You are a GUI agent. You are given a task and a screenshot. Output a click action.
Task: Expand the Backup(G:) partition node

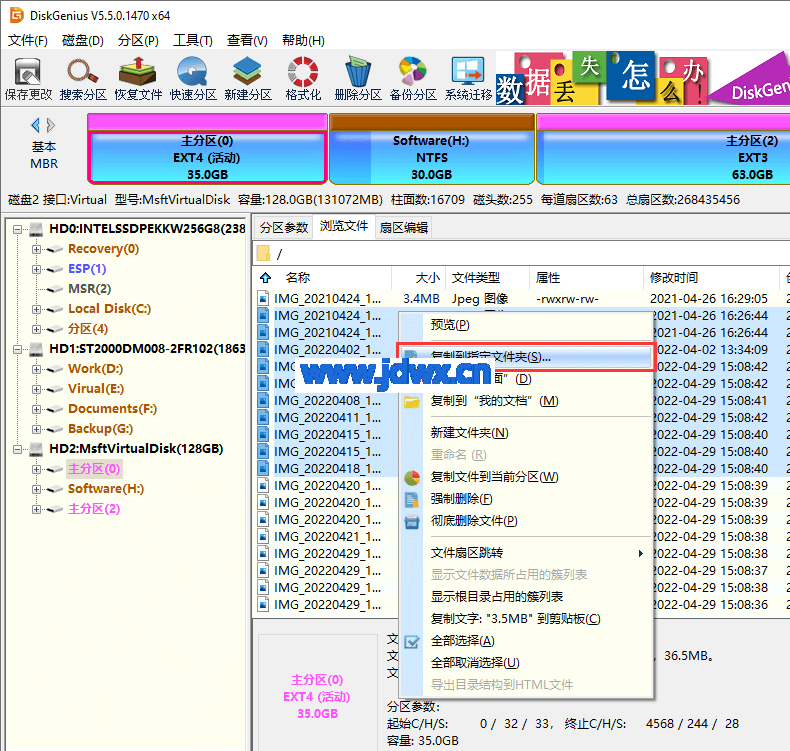tap(36, 429)
